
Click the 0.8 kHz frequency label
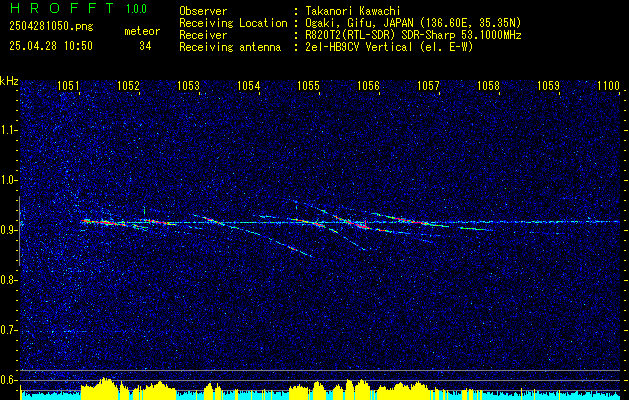(x=8, y=280)
